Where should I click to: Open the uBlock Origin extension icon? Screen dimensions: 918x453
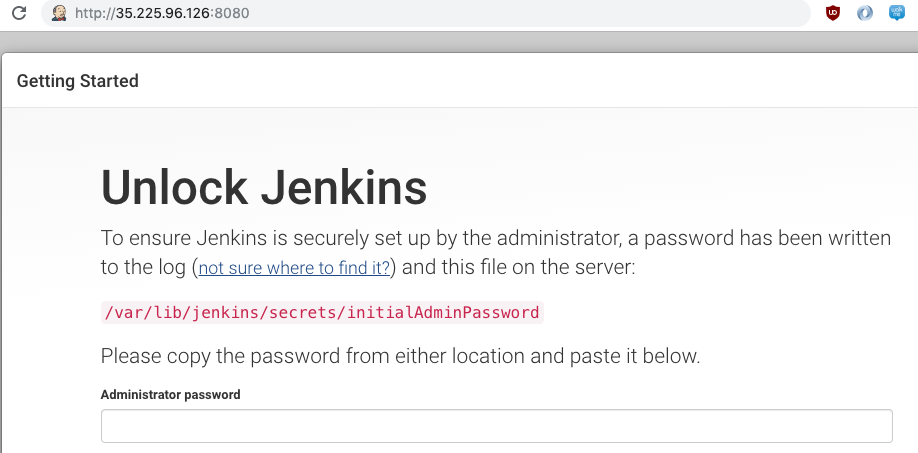(x=833, y=13)
